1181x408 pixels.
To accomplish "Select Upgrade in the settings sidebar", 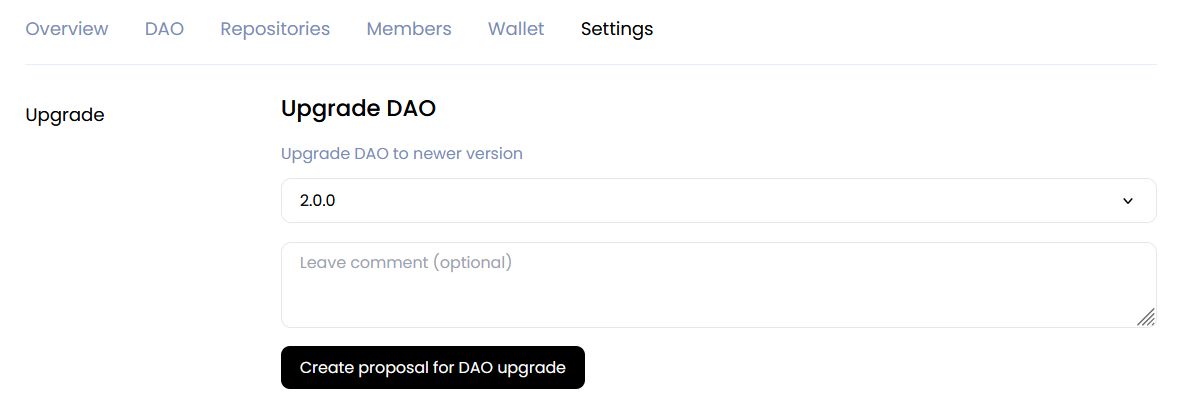I will coord(65,115).
